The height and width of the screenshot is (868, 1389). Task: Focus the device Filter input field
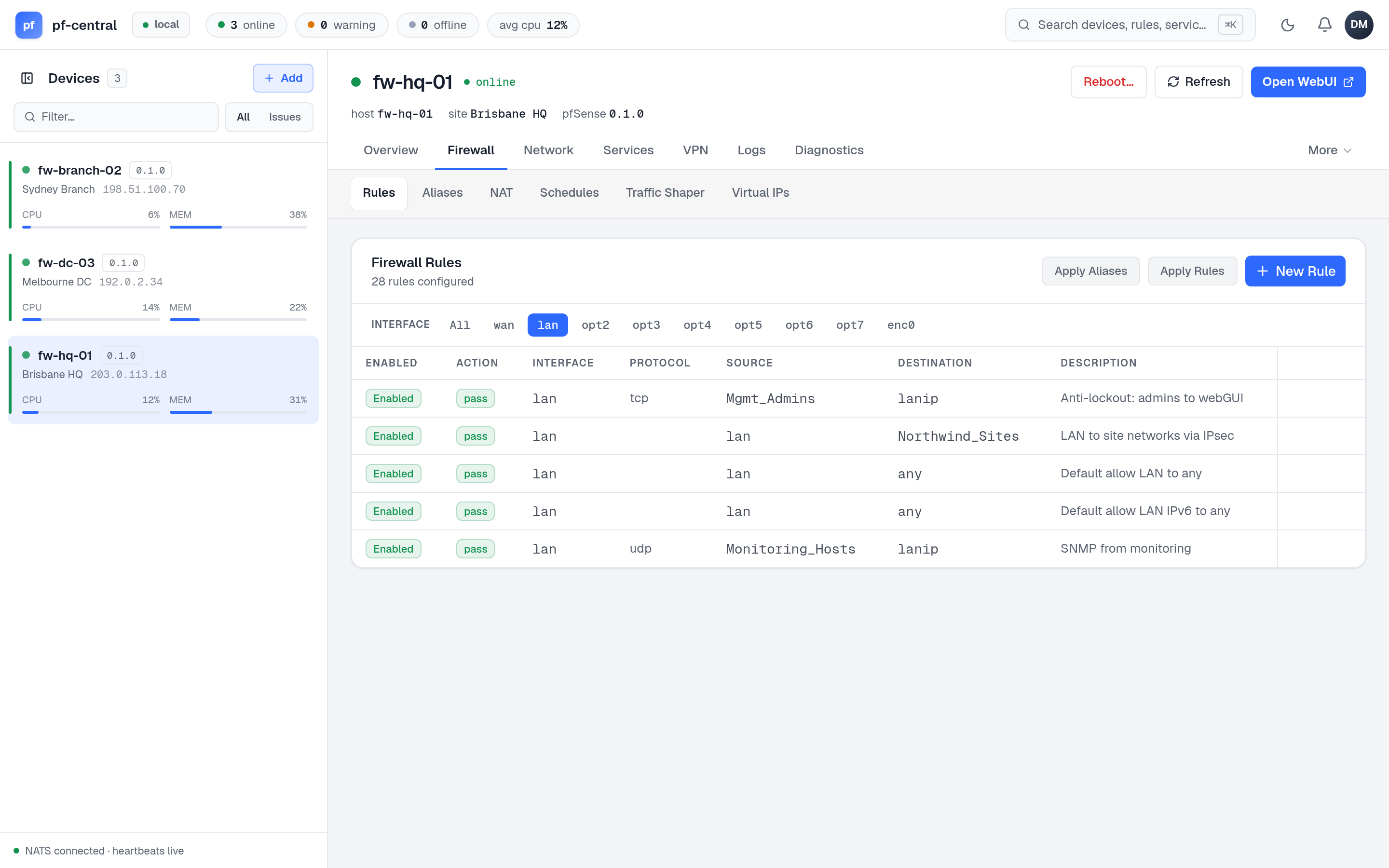[x=116, y=117]
